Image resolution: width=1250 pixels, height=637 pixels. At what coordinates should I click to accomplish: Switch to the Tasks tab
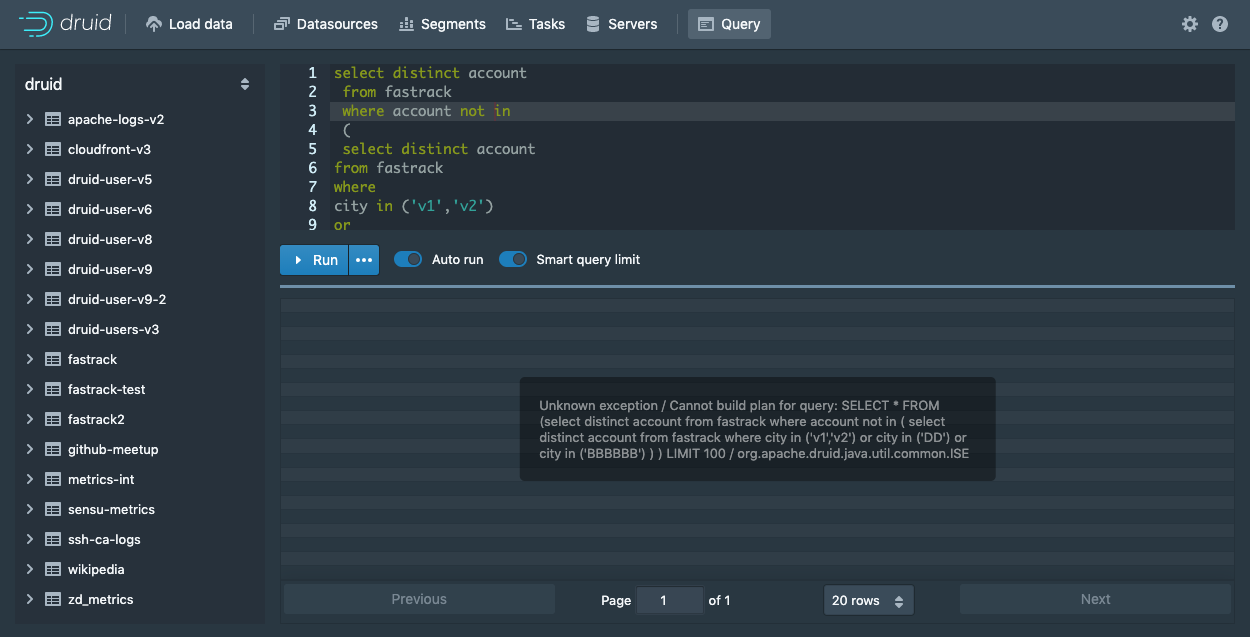(536, 24)
